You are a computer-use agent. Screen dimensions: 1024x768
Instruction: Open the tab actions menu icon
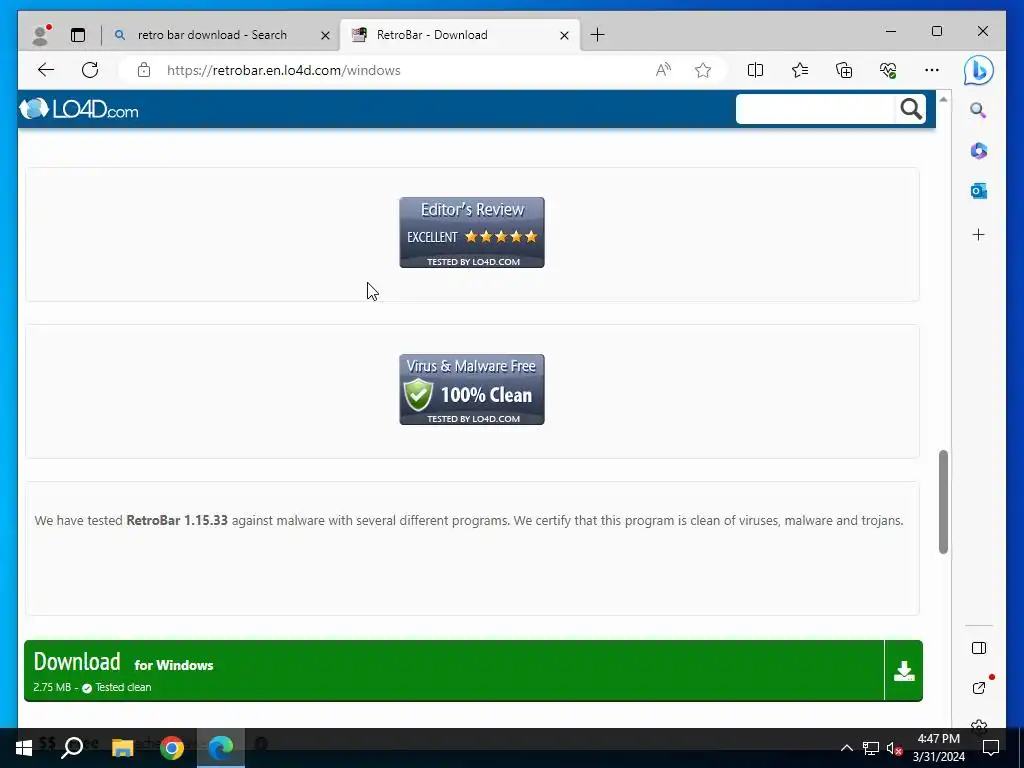point(78,35)
